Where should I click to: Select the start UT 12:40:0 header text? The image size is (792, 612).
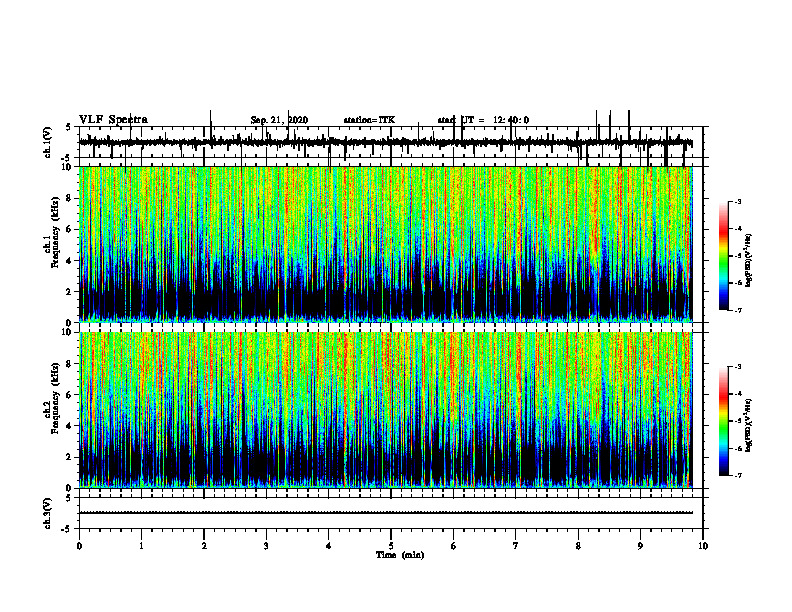tap(483, 120)
